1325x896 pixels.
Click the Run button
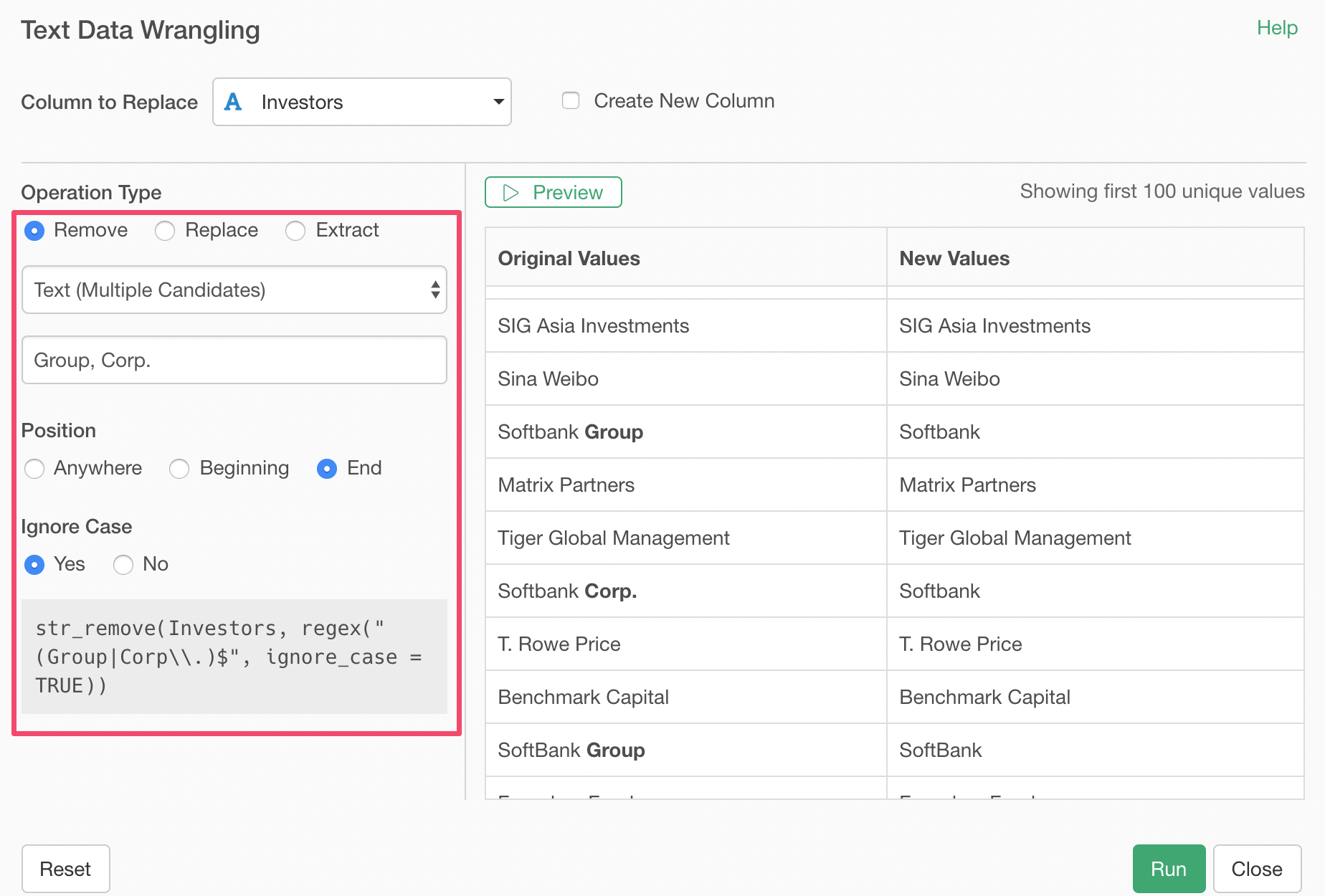click(1169, 869)
